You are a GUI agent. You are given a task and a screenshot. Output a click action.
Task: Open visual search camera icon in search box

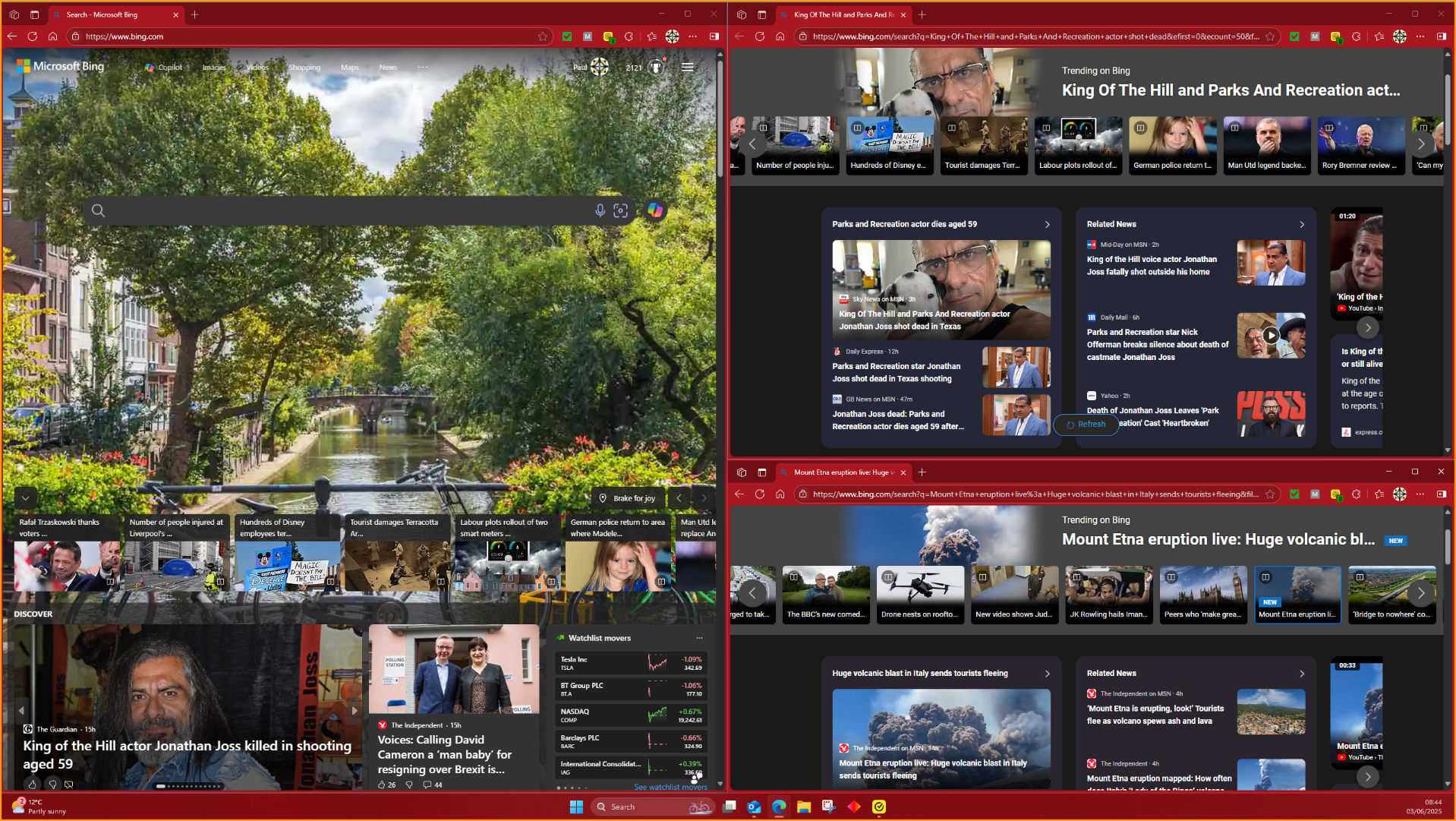[620, 210]
